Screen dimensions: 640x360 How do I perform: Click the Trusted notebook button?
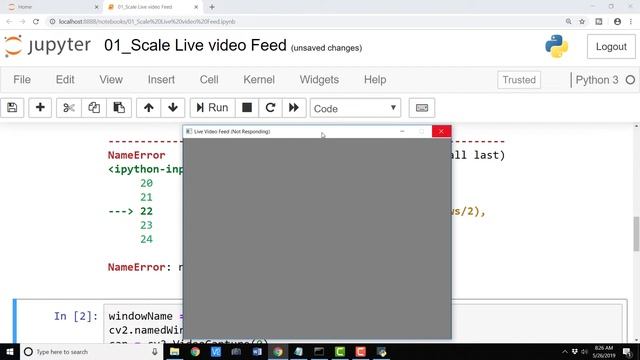[519, 80]
